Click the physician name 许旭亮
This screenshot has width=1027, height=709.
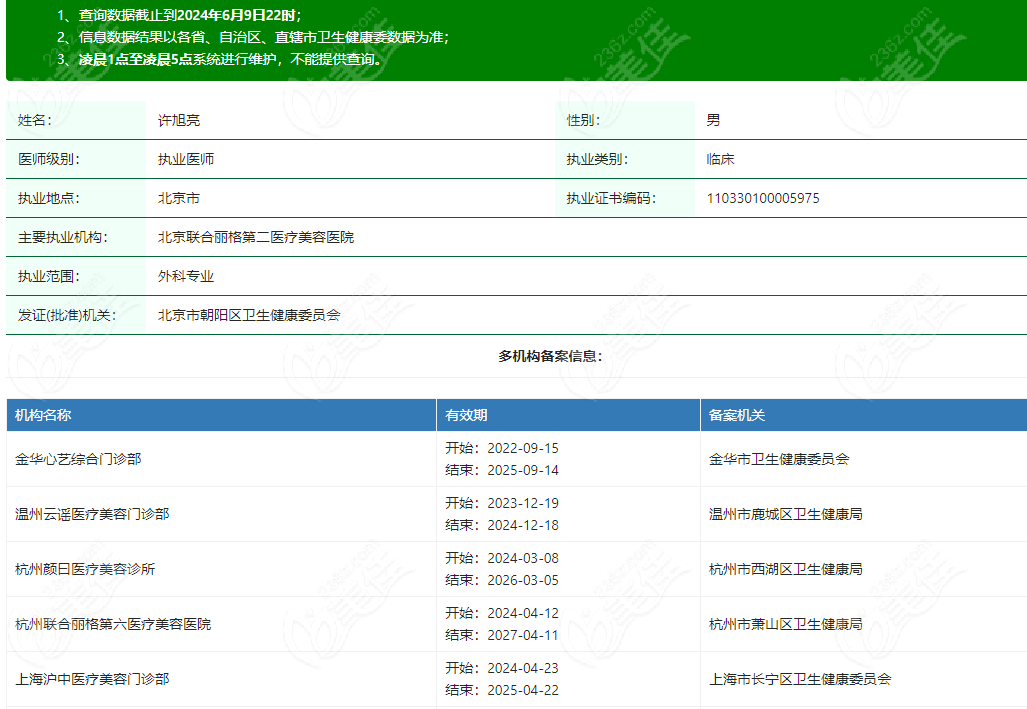click(x=179, y=120)
